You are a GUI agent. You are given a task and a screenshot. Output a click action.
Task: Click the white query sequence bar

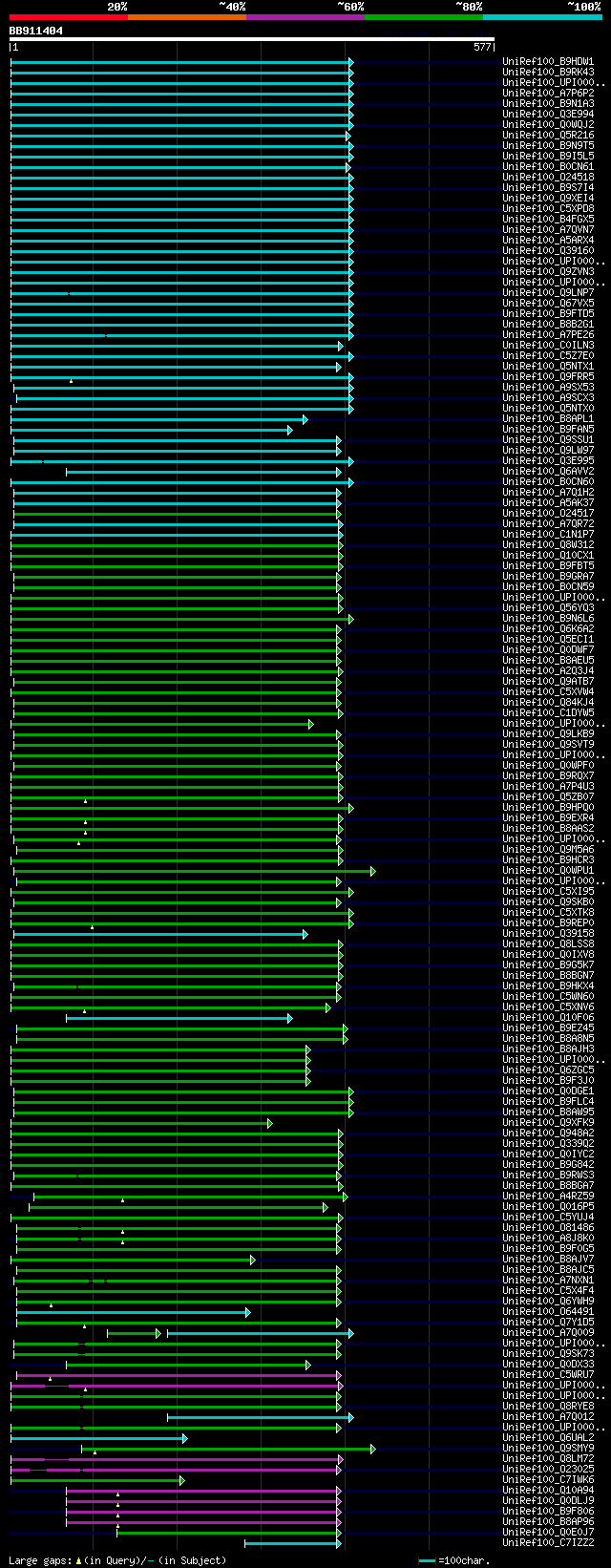pos(252,39)
